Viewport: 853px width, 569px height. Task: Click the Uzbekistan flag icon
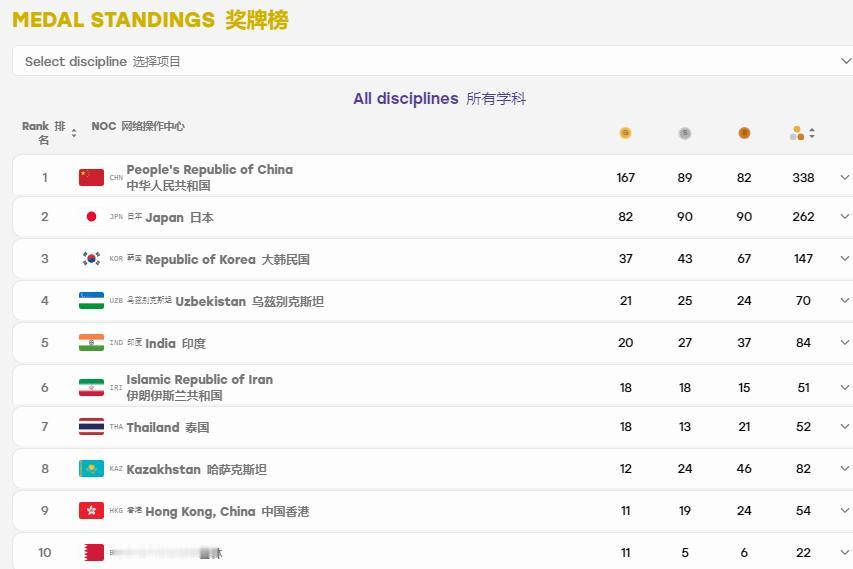(x=91, y=300)
